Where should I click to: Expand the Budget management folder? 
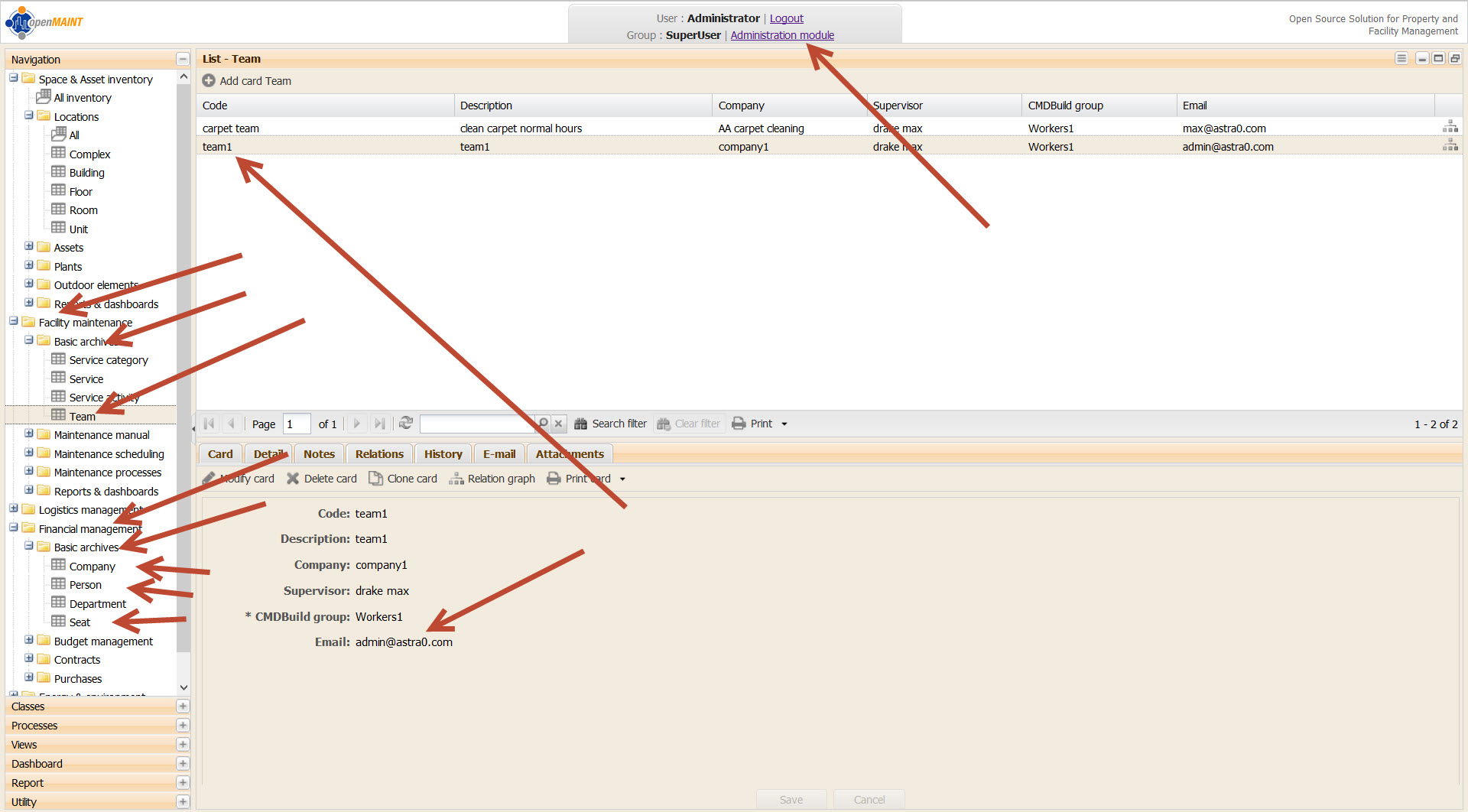coord(29,641)
